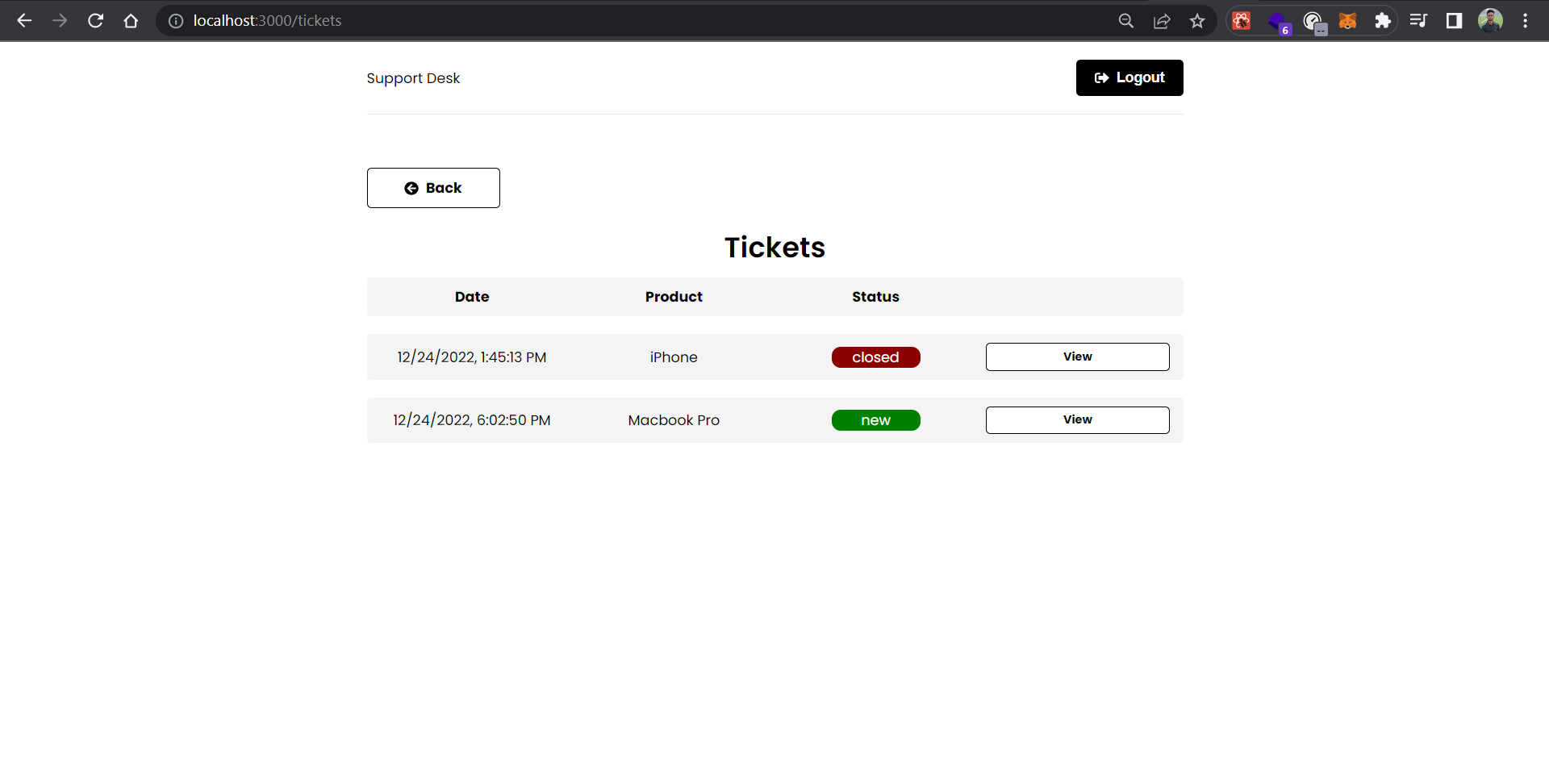Open the grey circular extension icon
The width and height of the screenshot is (1549, 784).
(1314, 22)
